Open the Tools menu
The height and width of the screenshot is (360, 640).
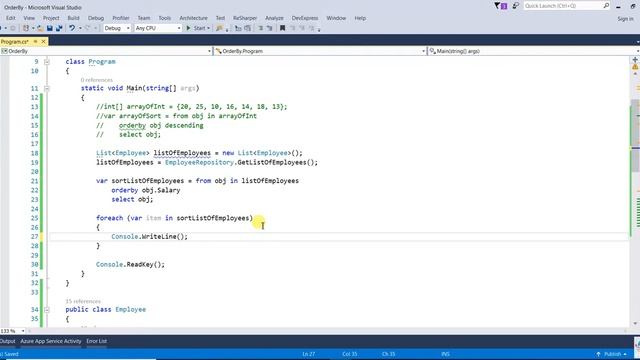click(165, 18)
